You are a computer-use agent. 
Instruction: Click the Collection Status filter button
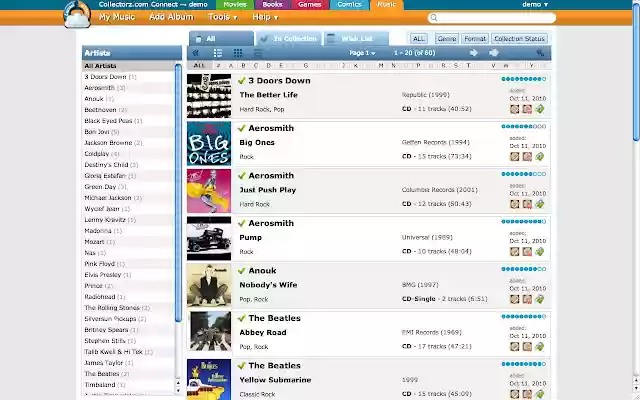(519, 39)
